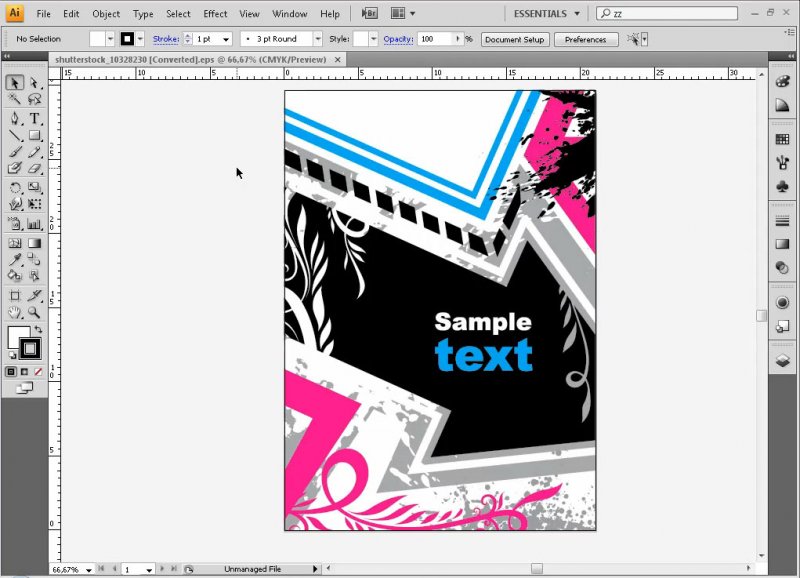Viewport: 800px width, 578px height.
Task: Select the Pen tool
Action: (x=15, y=118)
